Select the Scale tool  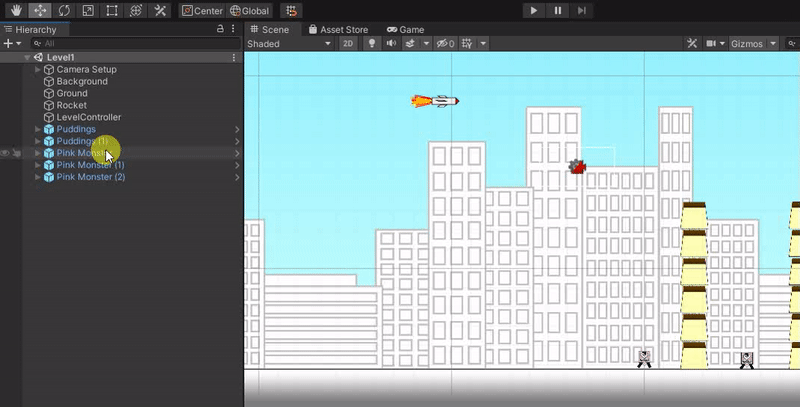point(88,10)
